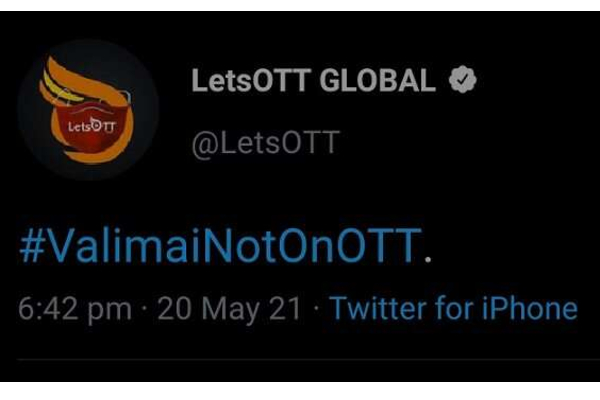Click the @LetsOTT handle
The height and width of the screenshot is (400, 600).
pos(265,143)
